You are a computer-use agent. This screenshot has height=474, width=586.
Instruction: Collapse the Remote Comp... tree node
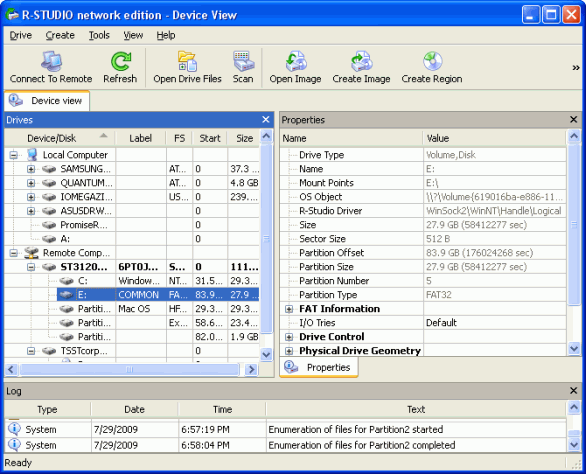coord(13,253)
